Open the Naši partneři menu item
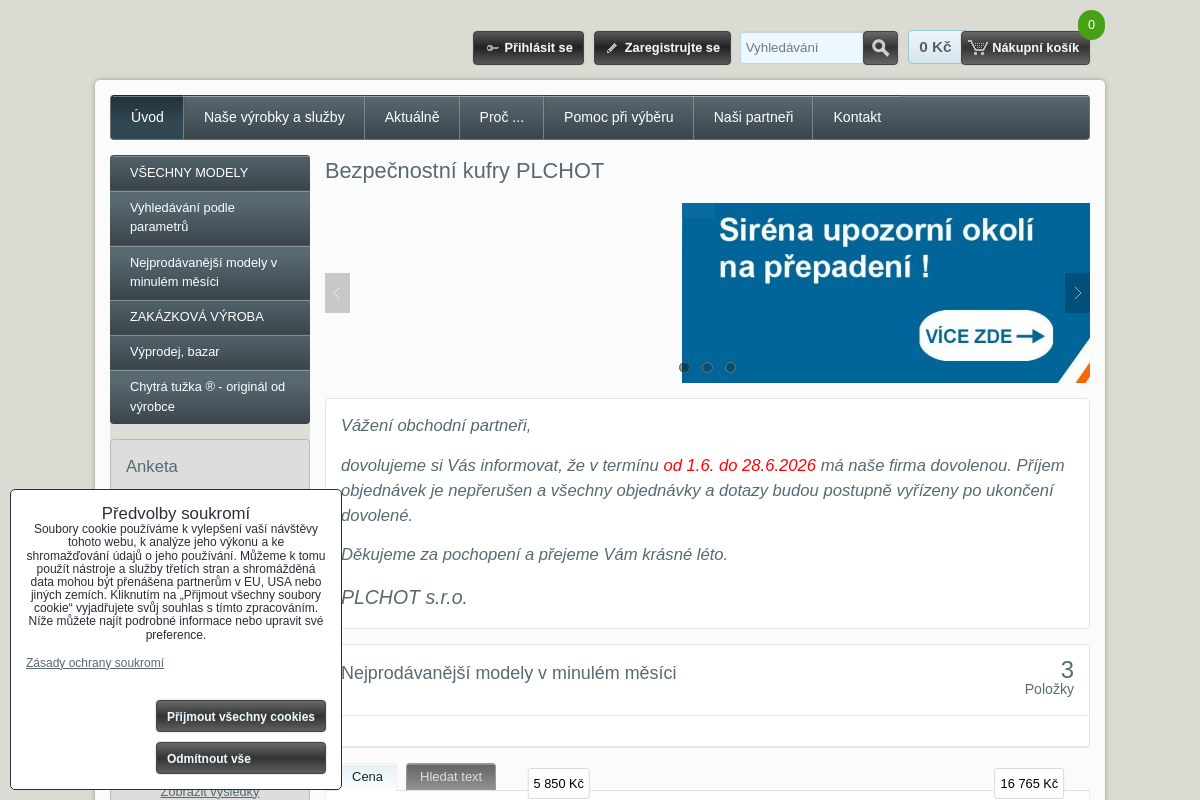This screenshot has width=1200, height=800. tap(753, 117)
